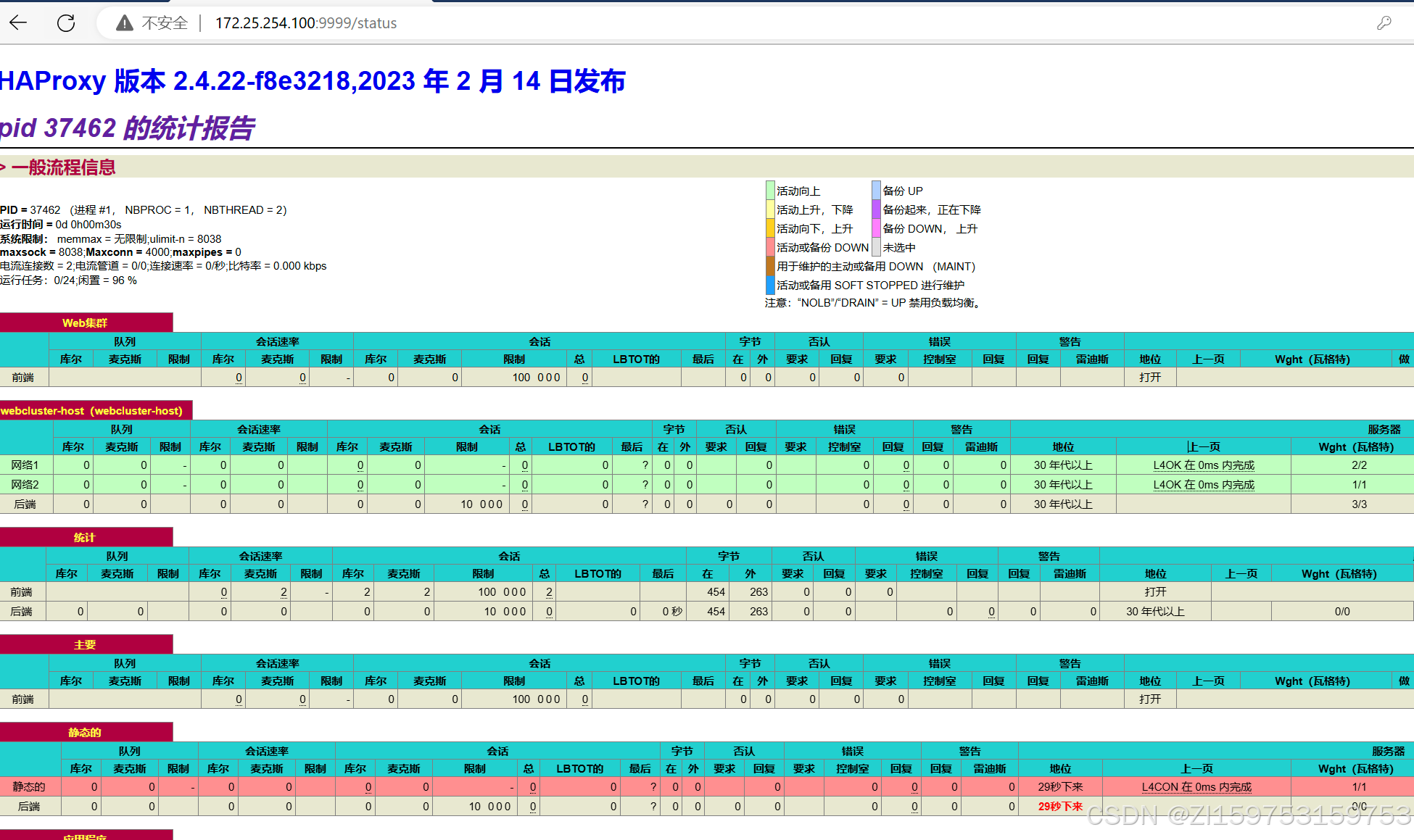The width and height of the screenshot is (1414, 840).
Task: Click the 运行任务 idle percentage line
Action: tap(69, 280)
